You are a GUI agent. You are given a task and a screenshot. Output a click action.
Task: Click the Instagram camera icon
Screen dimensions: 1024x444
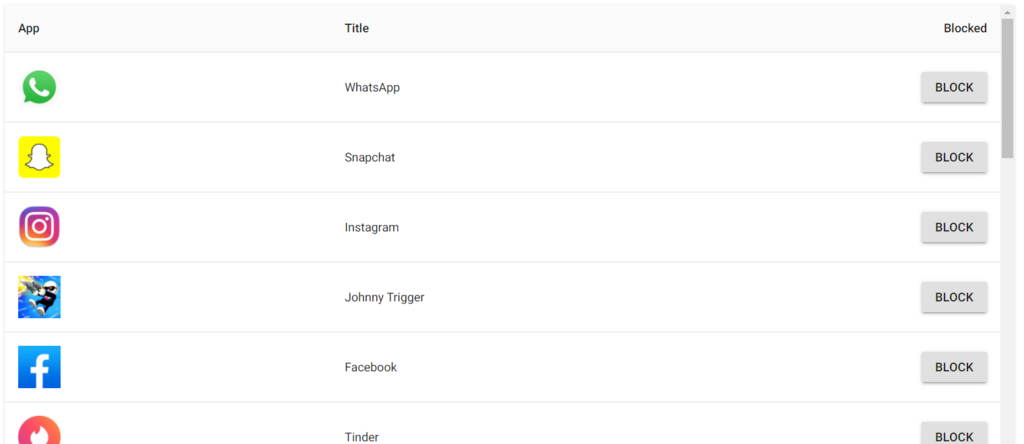pos(39,227)
